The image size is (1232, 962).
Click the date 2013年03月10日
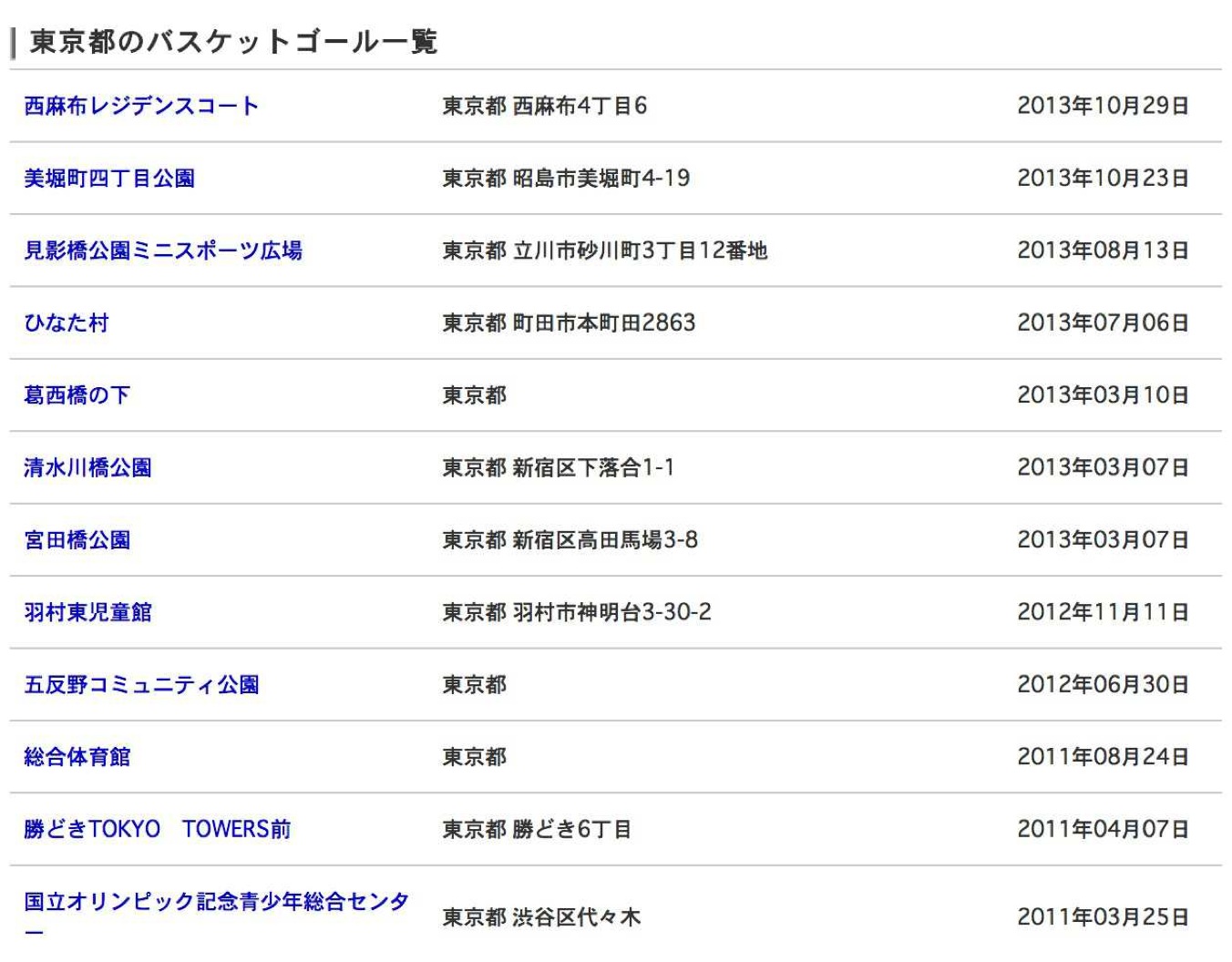click(x=1103, y=395)
